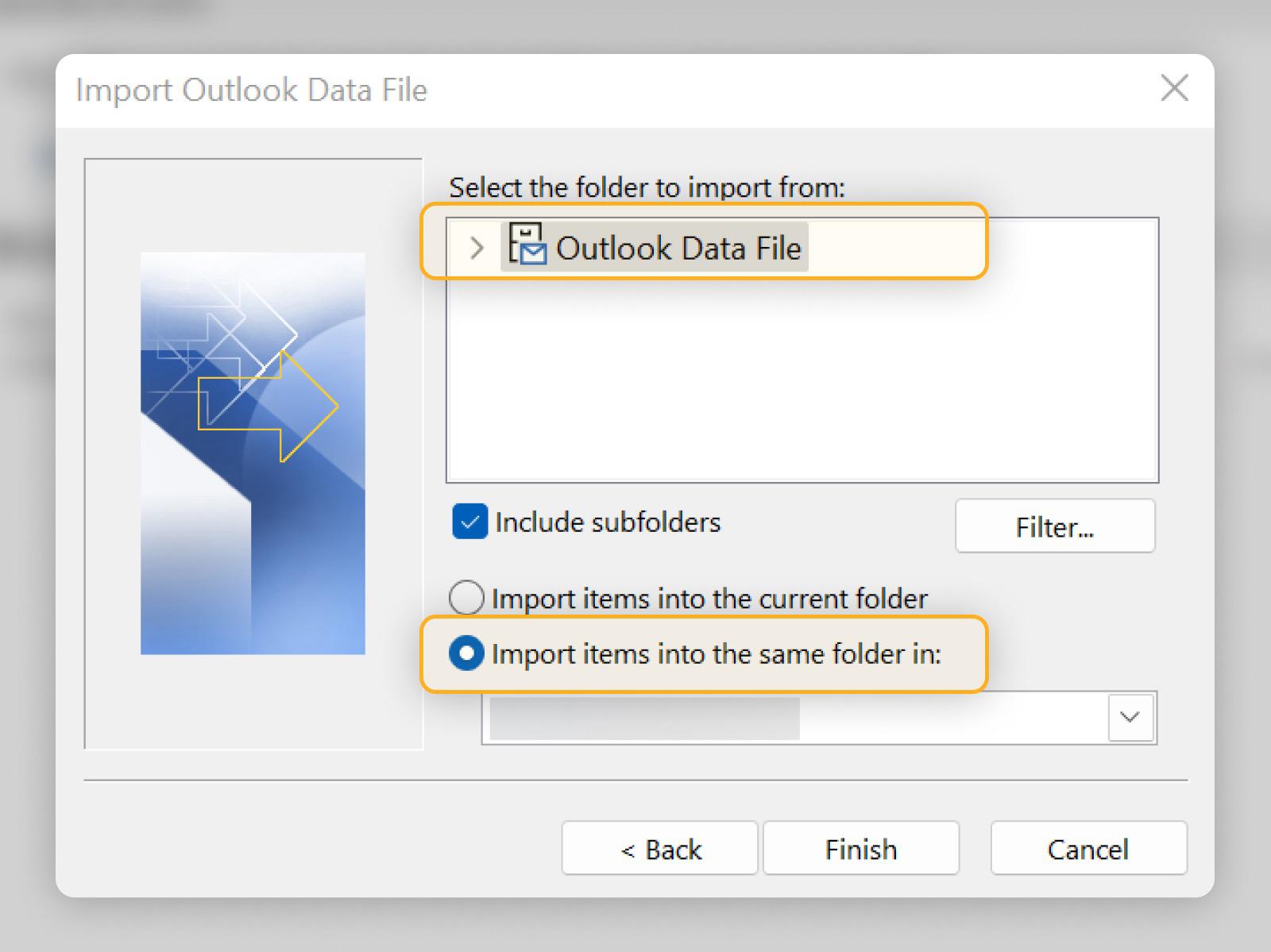Viewport: 1271px width, 952px height.
Task: Expand the Outlook Data File folder
Action: [x=477, y=248]
